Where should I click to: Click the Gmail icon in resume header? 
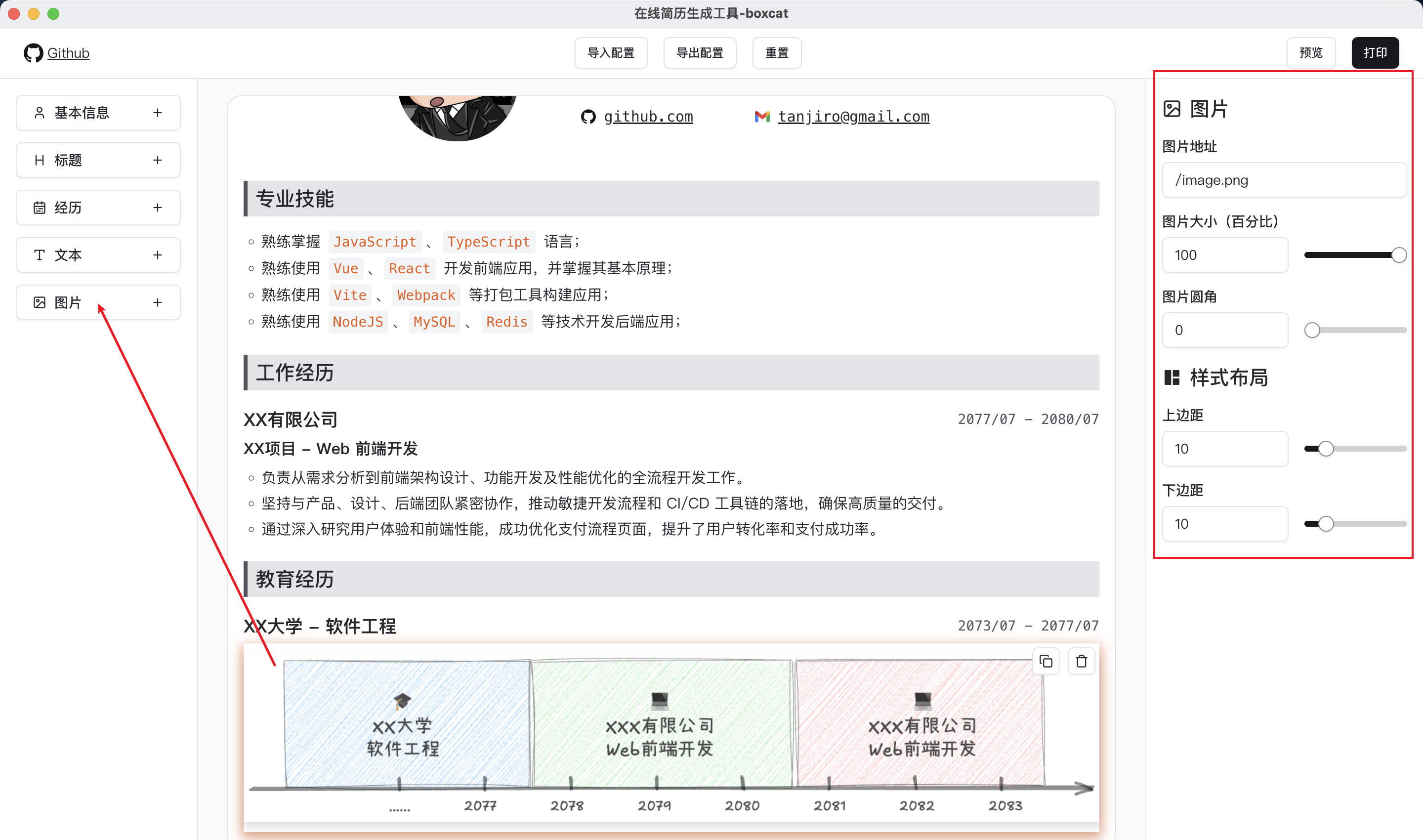[x=762, y=117]
